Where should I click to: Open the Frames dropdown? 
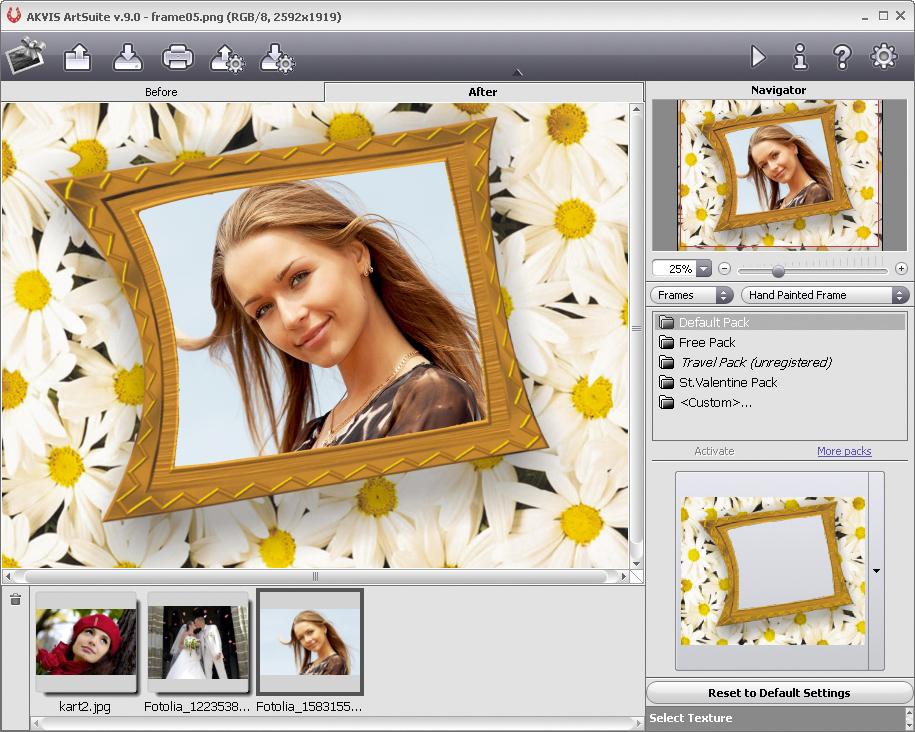pyautogui.click(x=691, y=295)
